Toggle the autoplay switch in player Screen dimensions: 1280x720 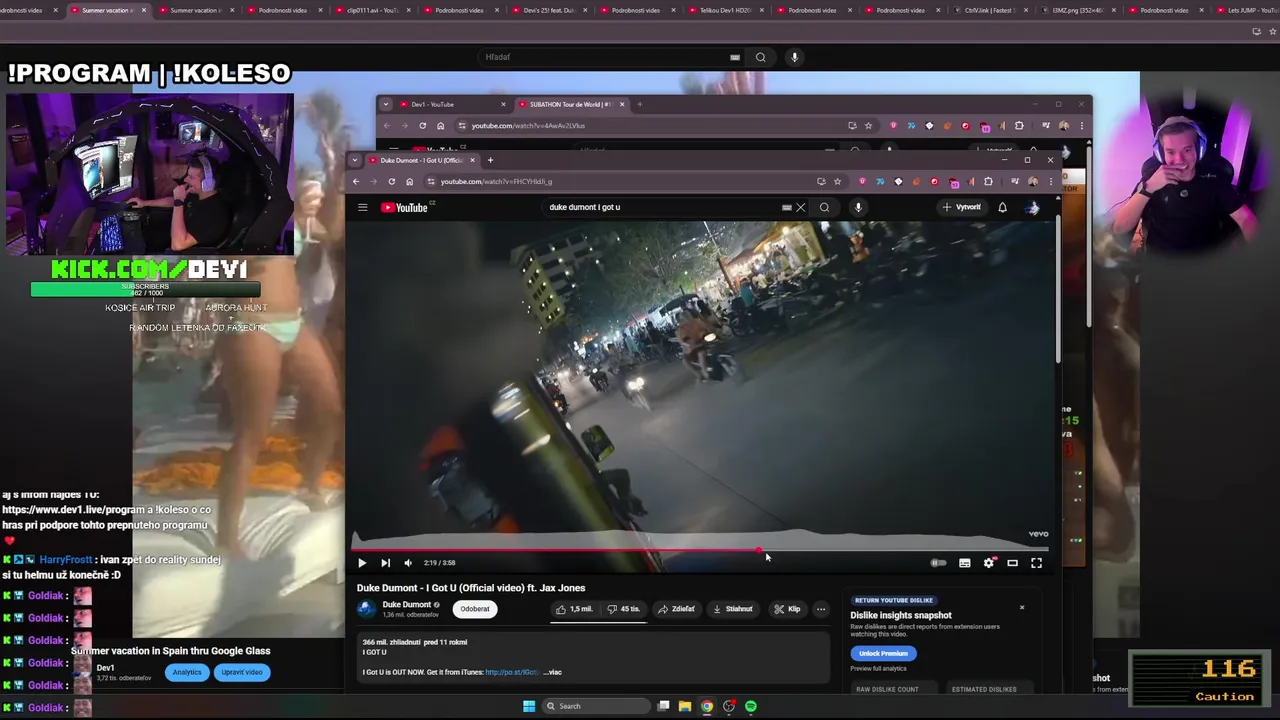(x=938, y=563)
